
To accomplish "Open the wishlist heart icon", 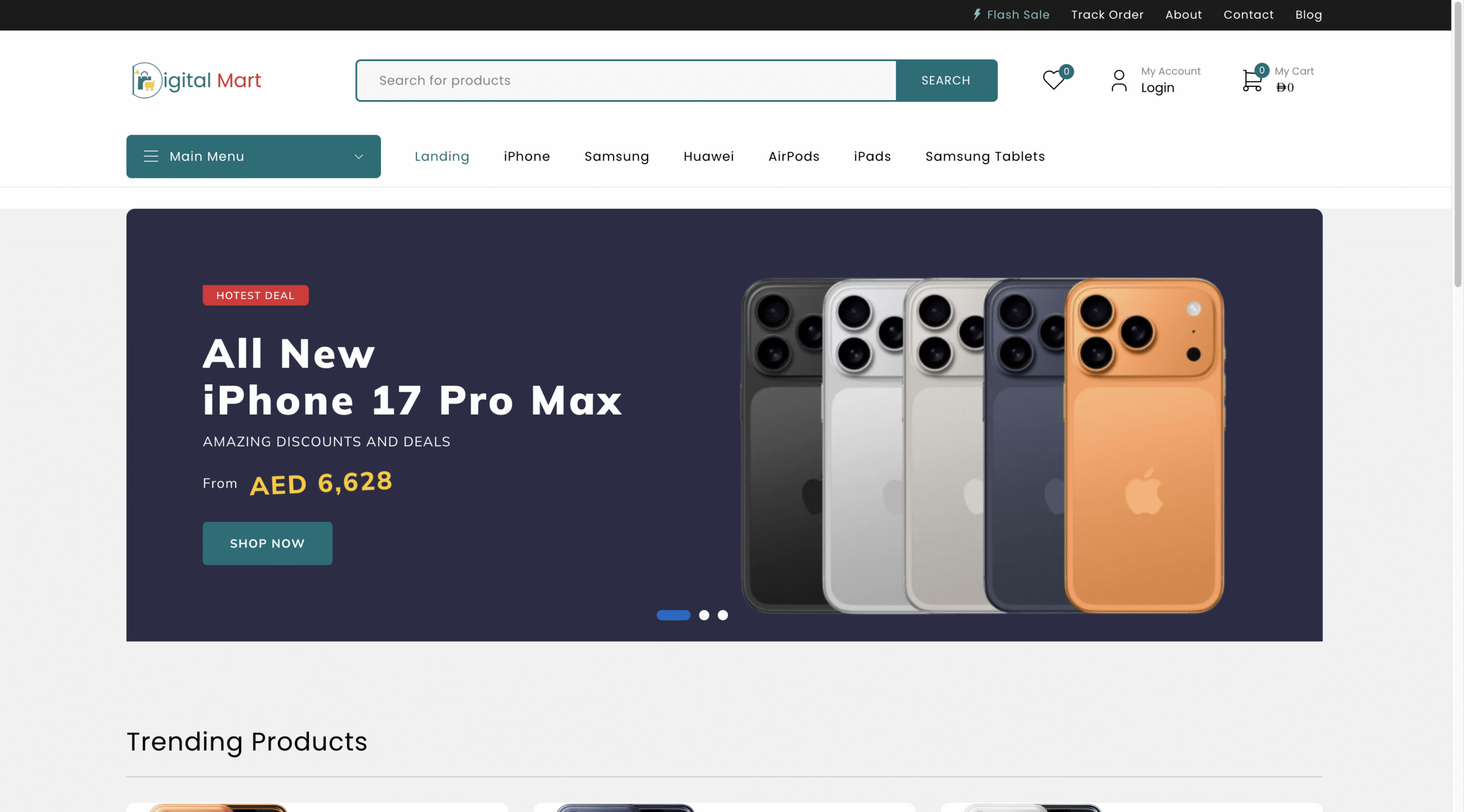I will [x=1053, y=80].
